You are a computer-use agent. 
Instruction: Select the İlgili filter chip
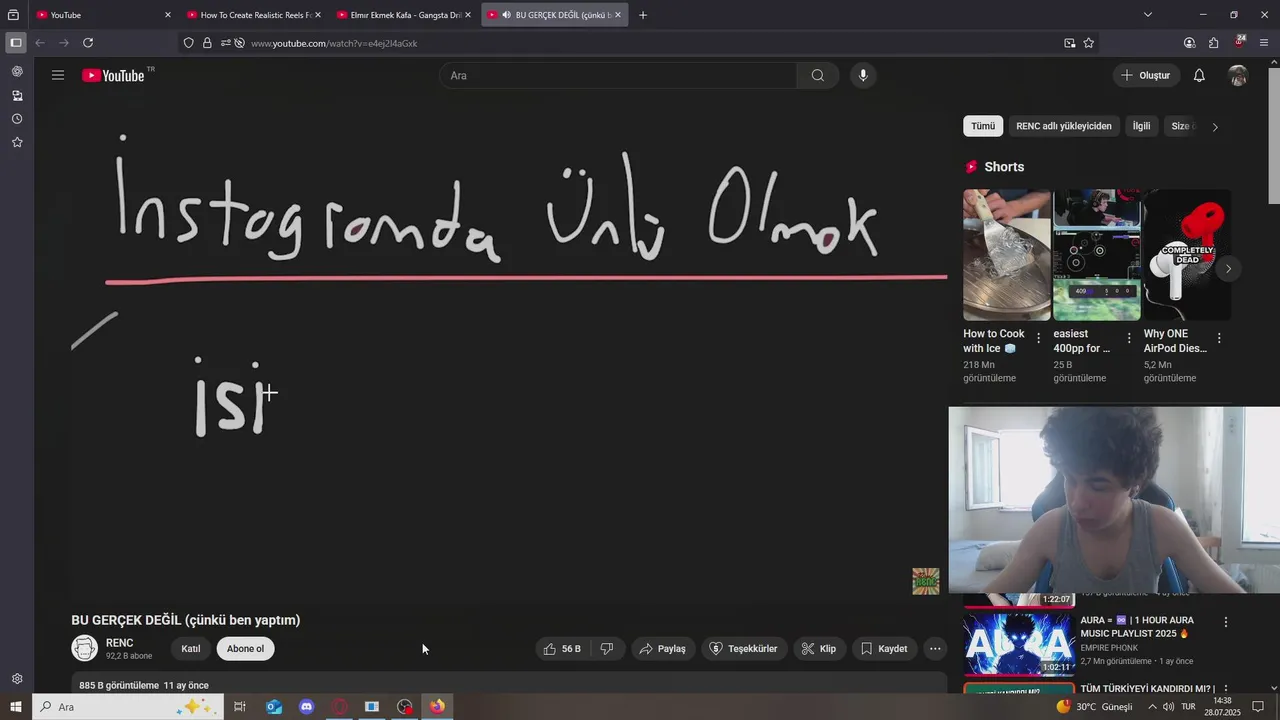[1141, 126]
